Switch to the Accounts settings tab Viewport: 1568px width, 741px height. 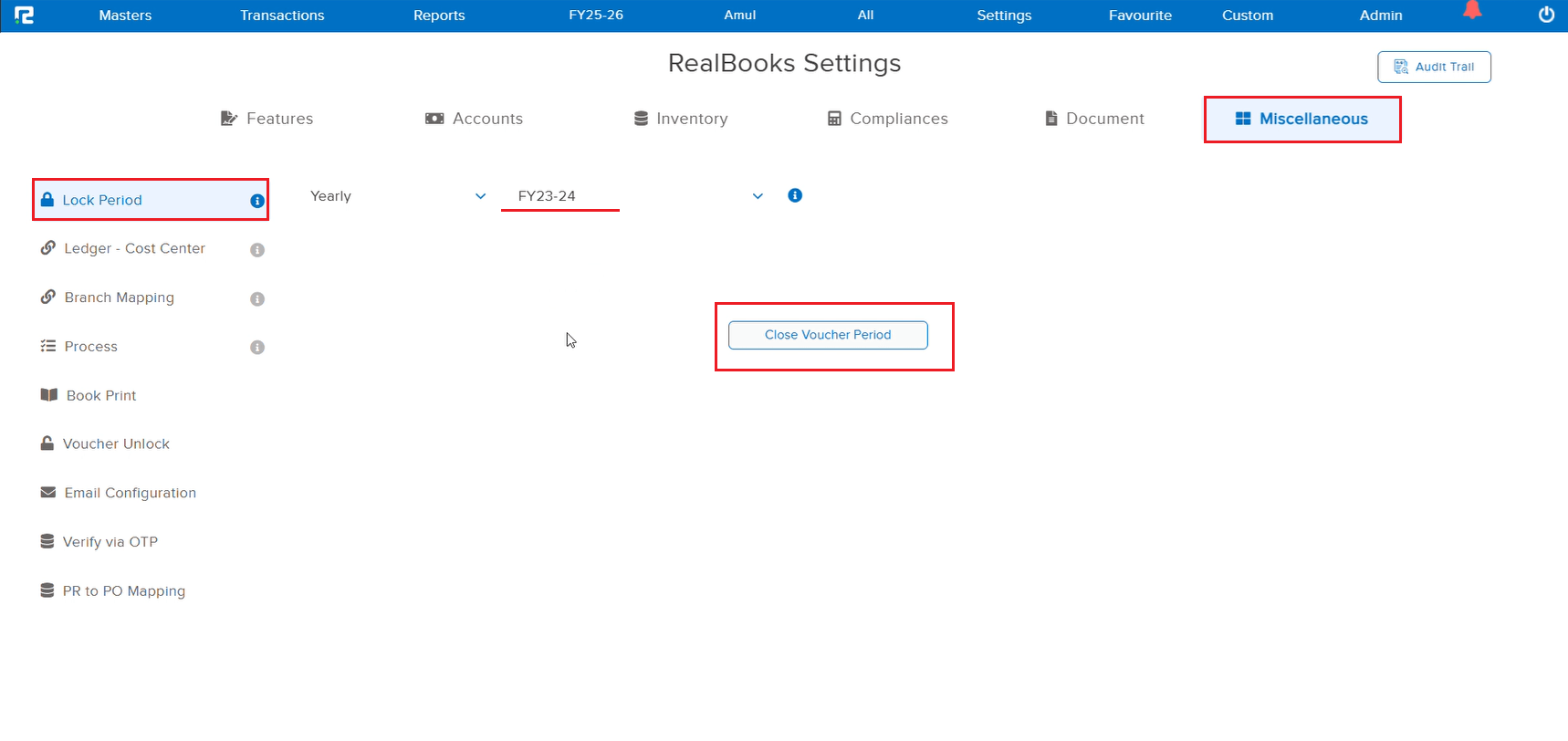(475, 119)
